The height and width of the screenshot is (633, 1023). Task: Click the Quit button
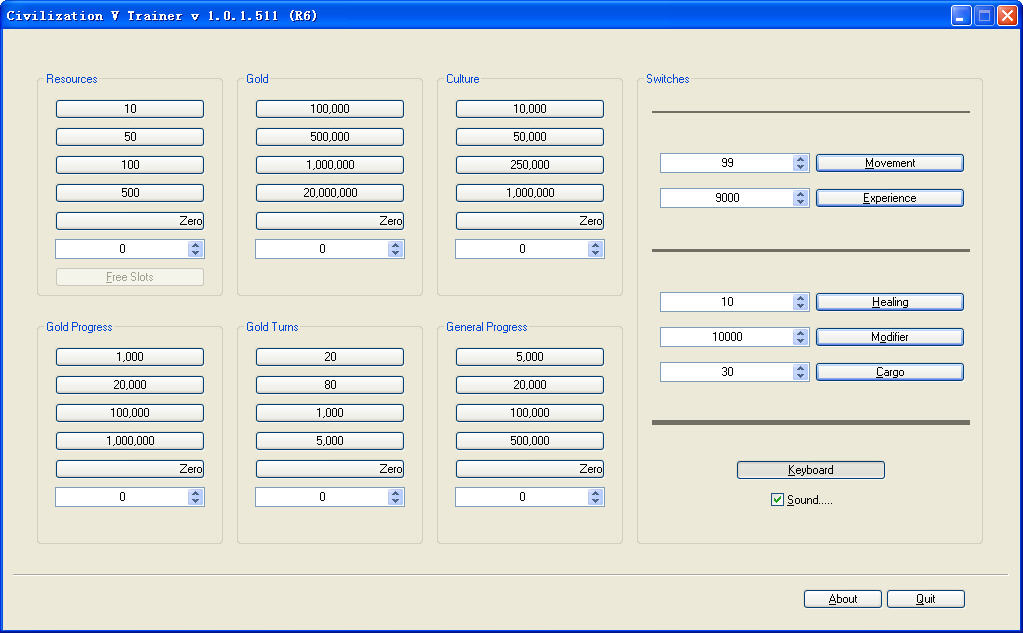926,599
